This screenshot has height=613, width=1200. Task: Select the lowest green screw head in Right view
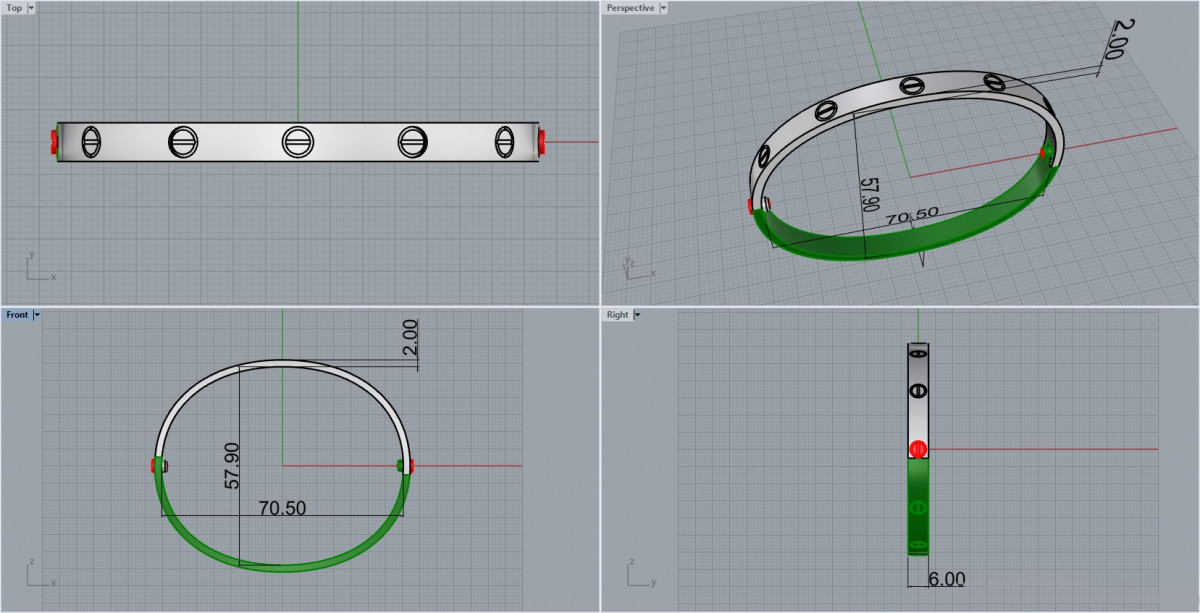[918, 545]
